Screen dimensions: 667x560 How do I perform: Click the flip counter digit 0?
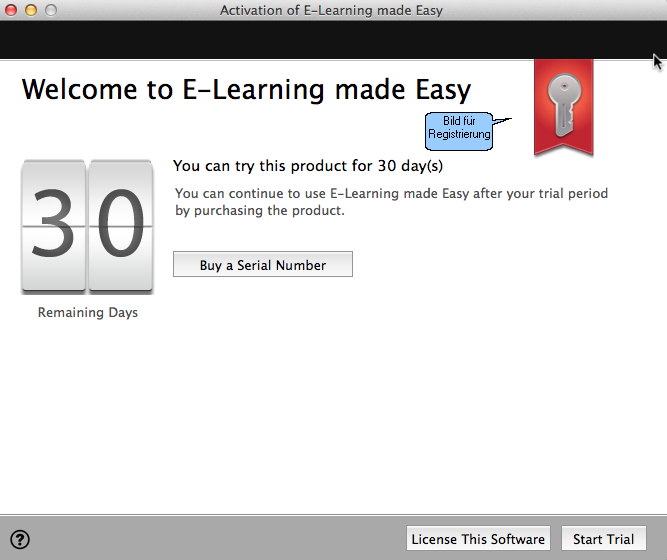click(x=120, y=225)
